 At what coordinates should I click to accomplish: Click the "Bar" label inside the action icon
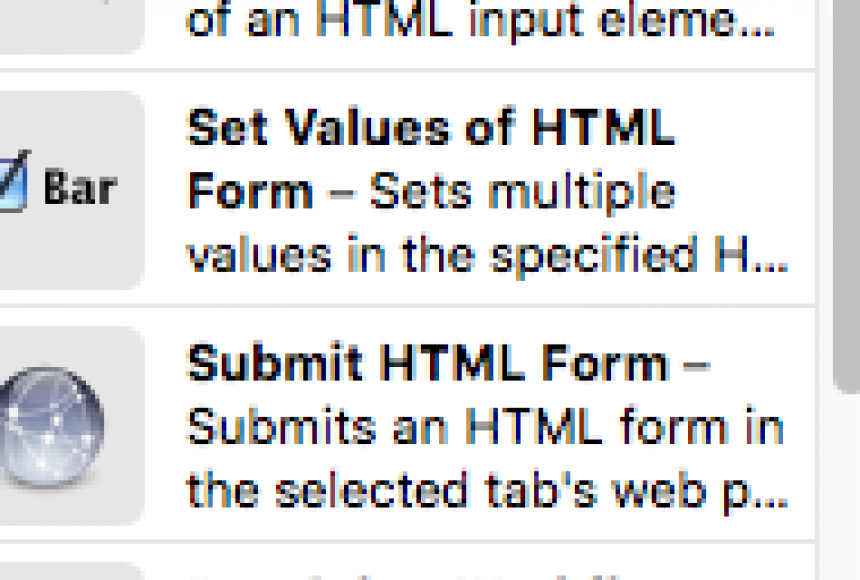81,188
